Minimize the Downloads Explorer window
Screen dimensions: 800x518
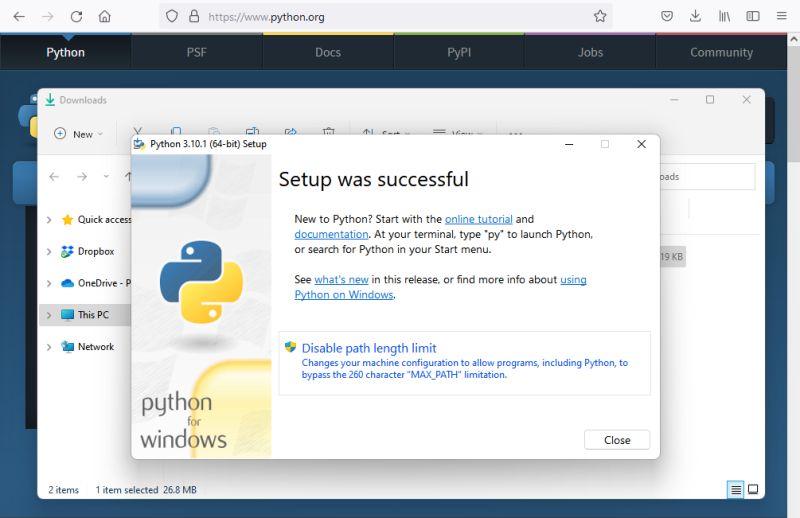pos(674,100)
